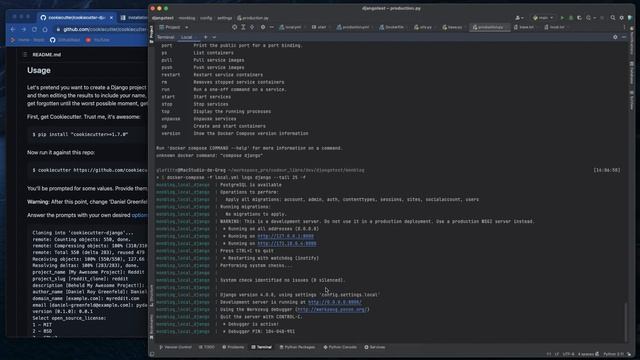640x360 pixels.
Task: Open Project panel options gear icon
Action: pyautogui.click(x=263, y=27)
